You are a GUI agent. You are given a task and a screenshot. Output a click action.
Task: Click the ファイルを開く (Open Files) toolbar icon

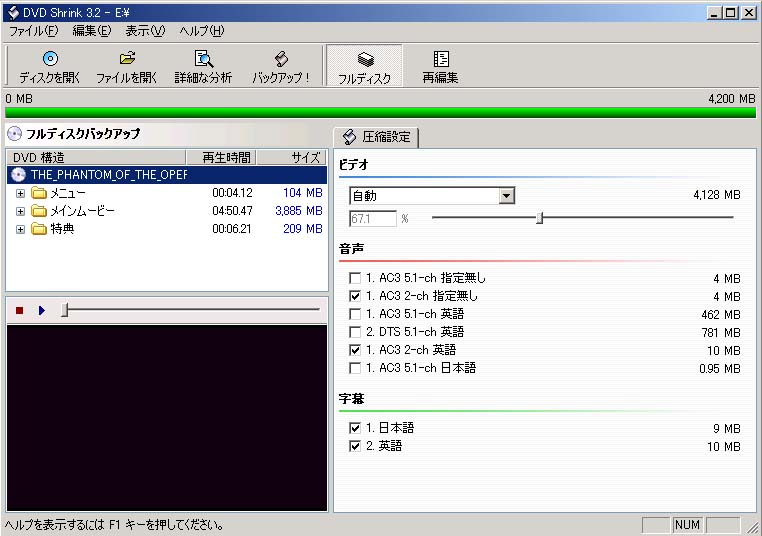pos(127,58)
